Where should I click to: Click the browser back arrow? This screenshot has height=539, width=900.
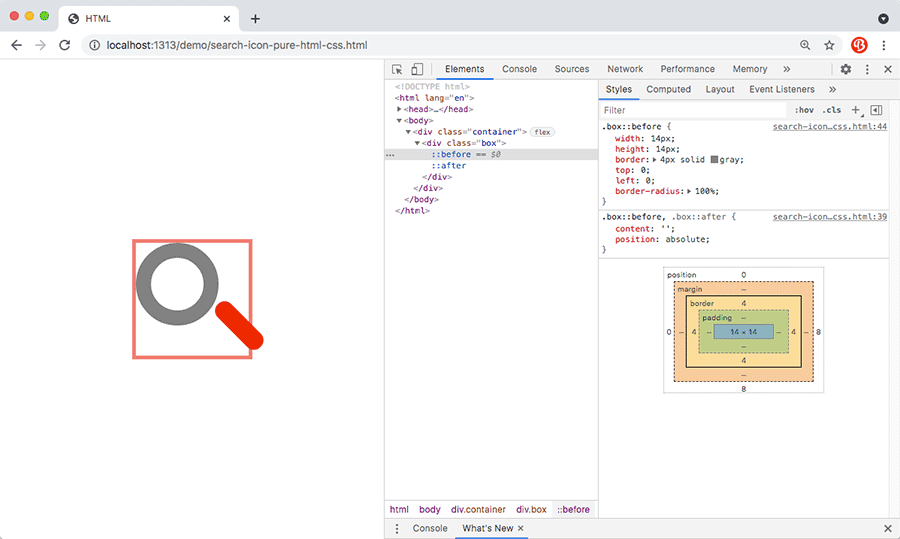16,45
